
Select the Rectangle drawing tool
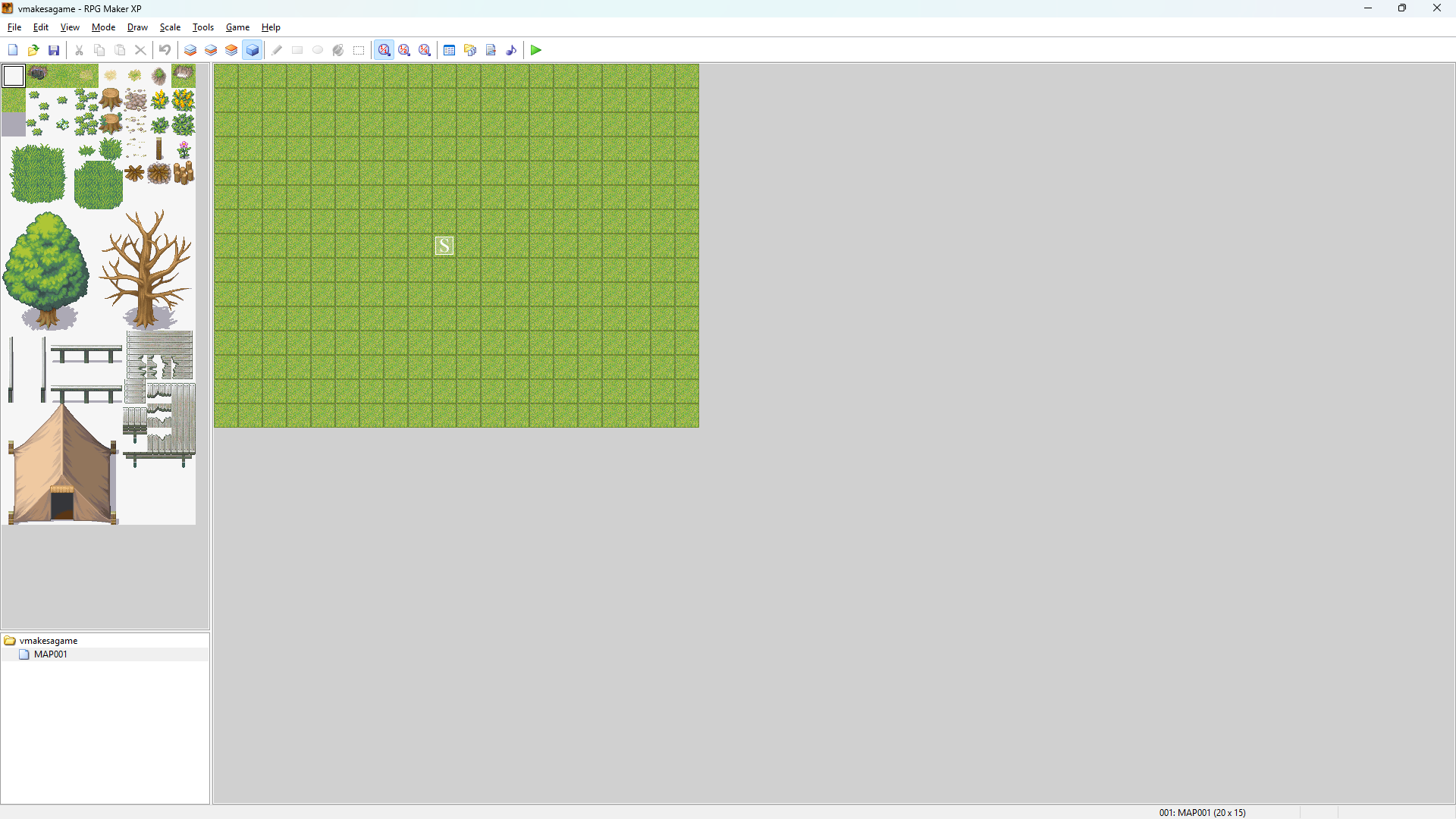coord(297,50)
